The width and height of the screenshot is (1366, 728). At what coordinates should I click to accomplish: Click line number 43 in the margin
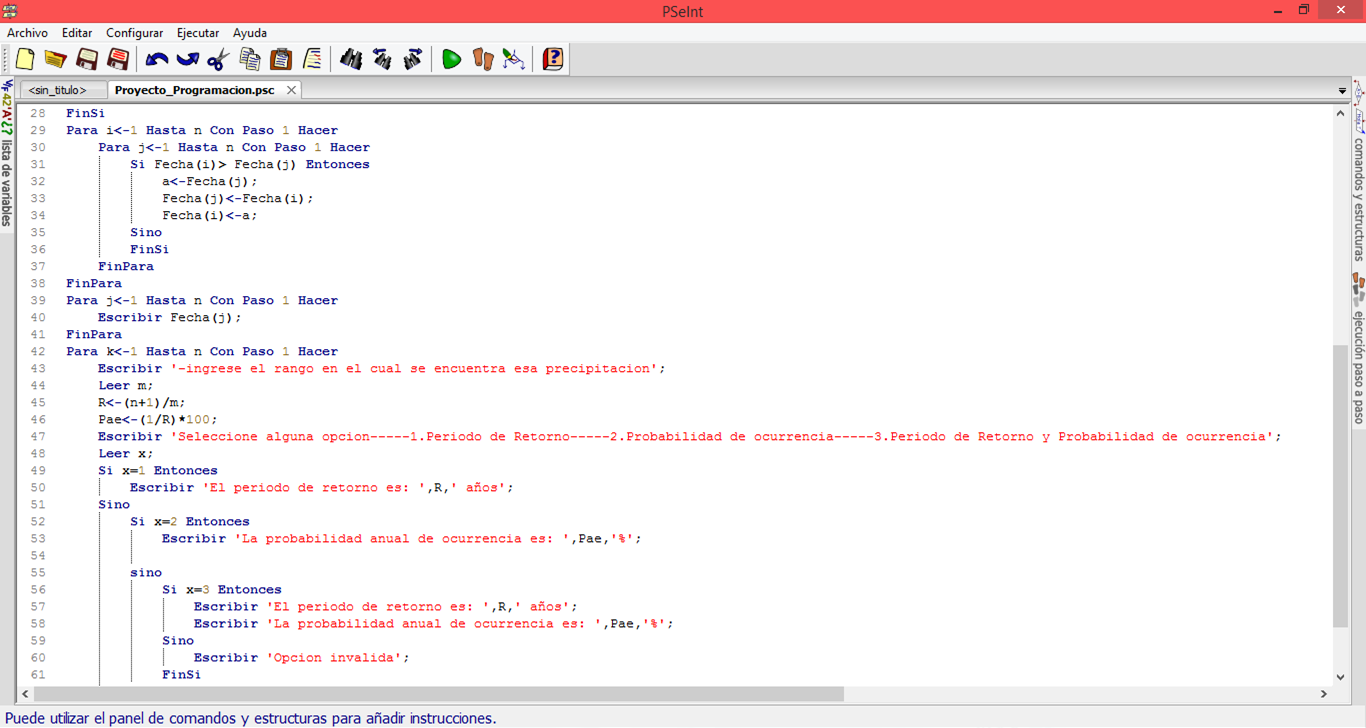[x=37, y=368]
